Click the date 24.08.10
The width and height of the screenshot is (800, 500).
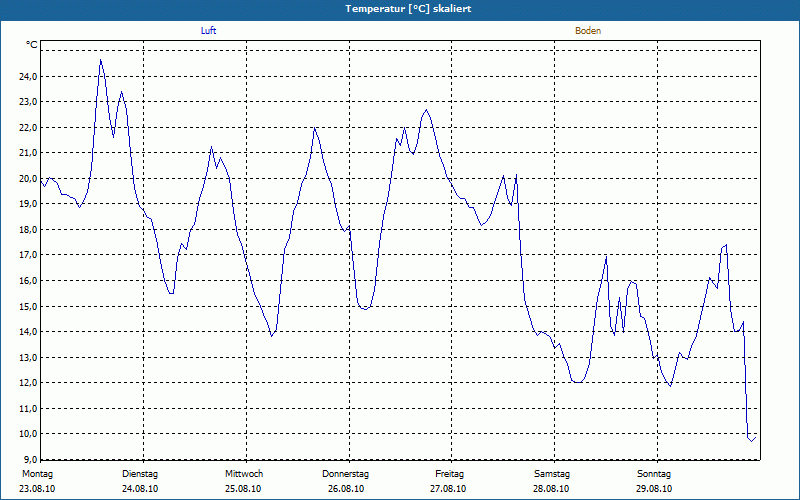pos(140,489)
